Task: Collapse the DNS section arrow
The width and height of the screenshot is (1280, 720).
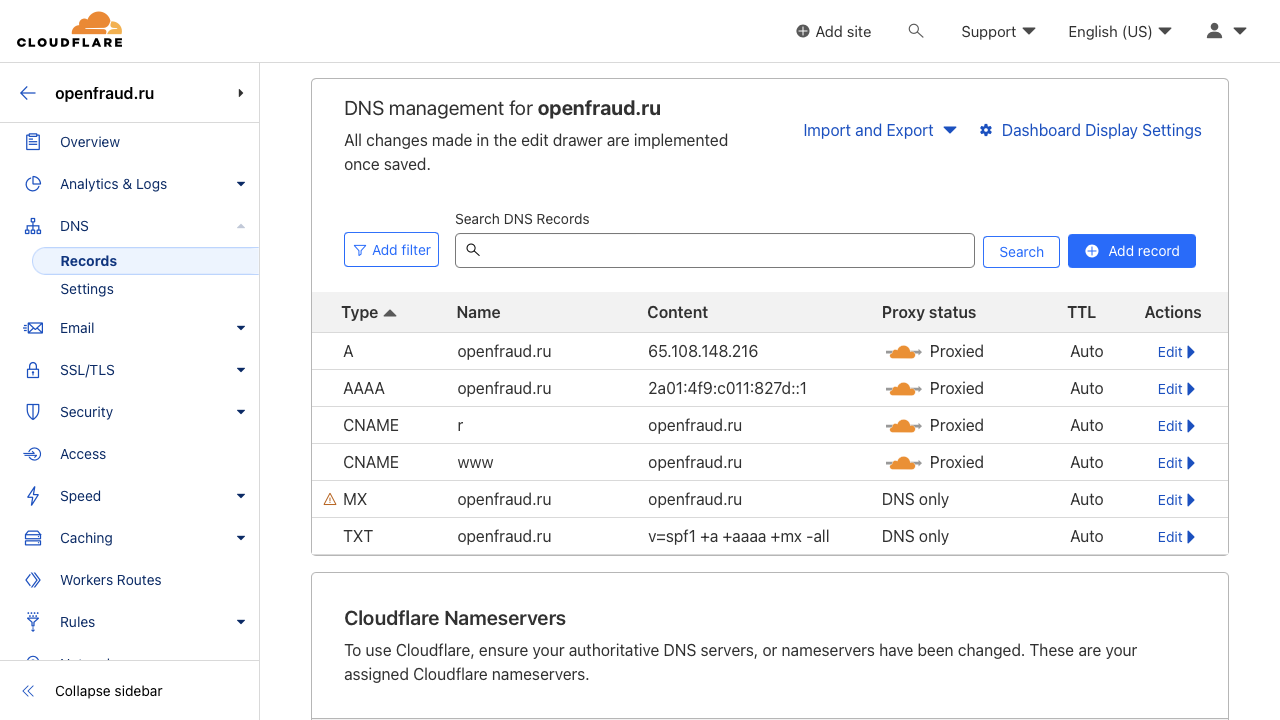Action: (x=241, y=226)
